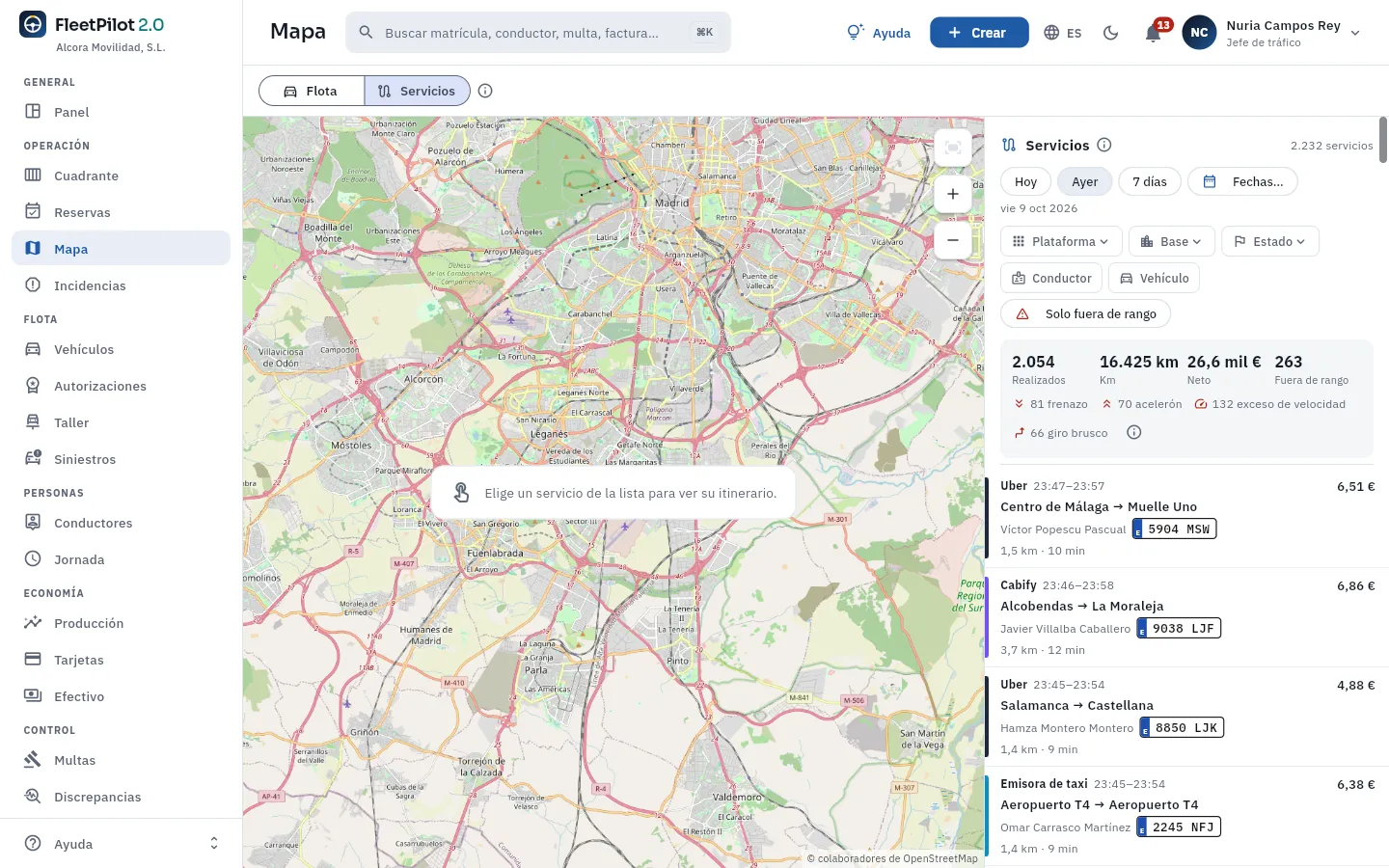Click the services panel scrollbar

click(1383, 141)
